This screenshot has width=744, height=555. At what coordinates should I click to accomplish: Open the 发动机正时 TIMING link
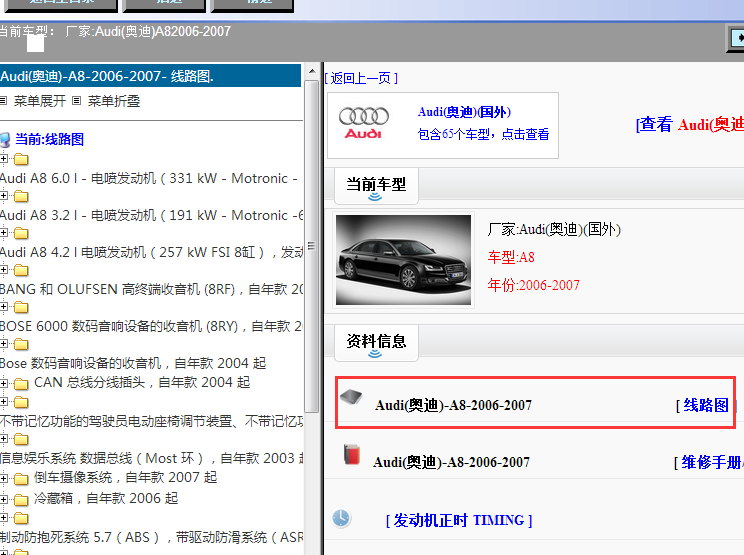coord(459,520)
